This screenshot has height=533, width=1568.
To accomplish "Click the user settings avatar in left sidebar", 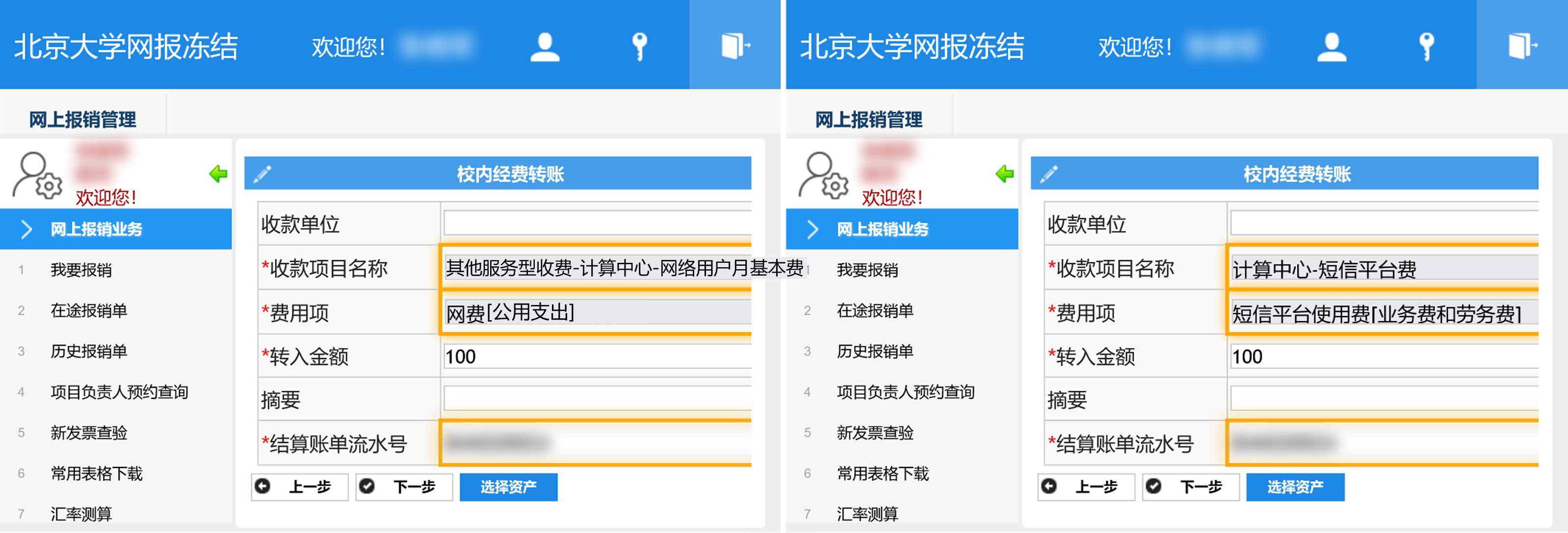I will [x=37, y=176].
